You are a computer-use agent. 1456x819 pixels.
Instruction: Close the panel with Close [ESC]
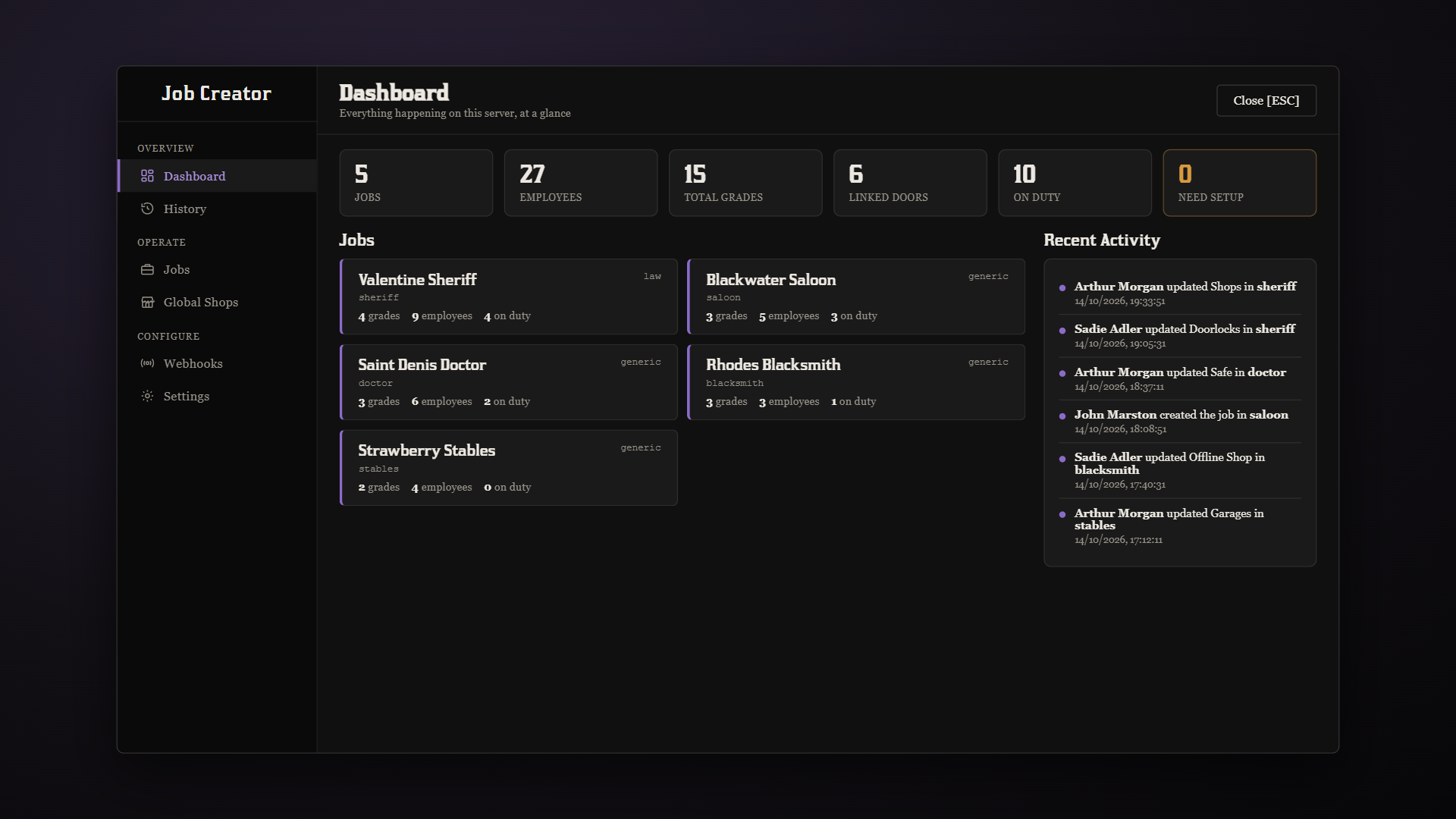[1266, 100]
